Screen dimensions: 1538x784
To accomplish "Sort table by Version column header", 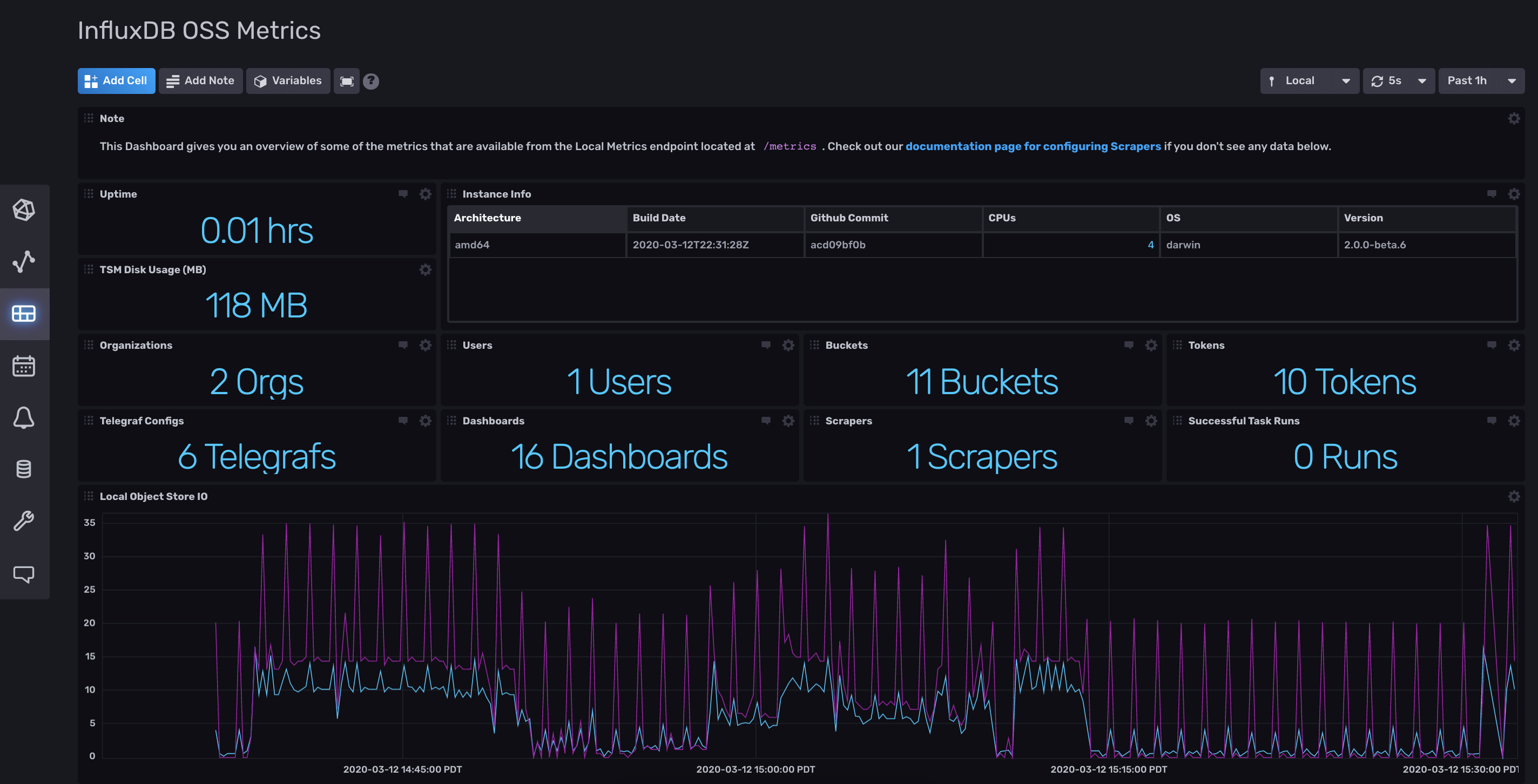I will click(x=1426, y=218).
